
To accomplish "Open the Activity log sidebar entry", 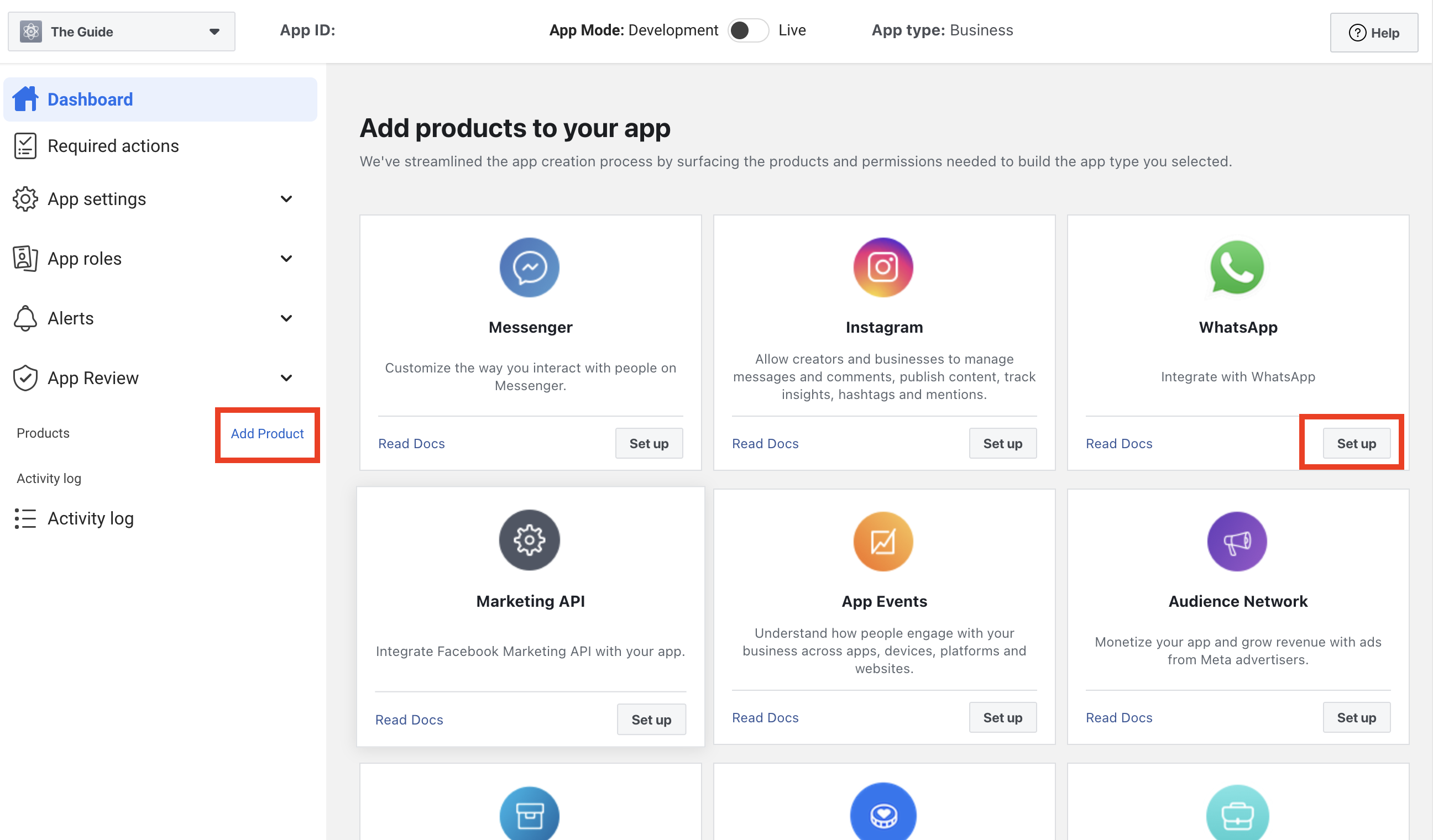I will [160, 518].
